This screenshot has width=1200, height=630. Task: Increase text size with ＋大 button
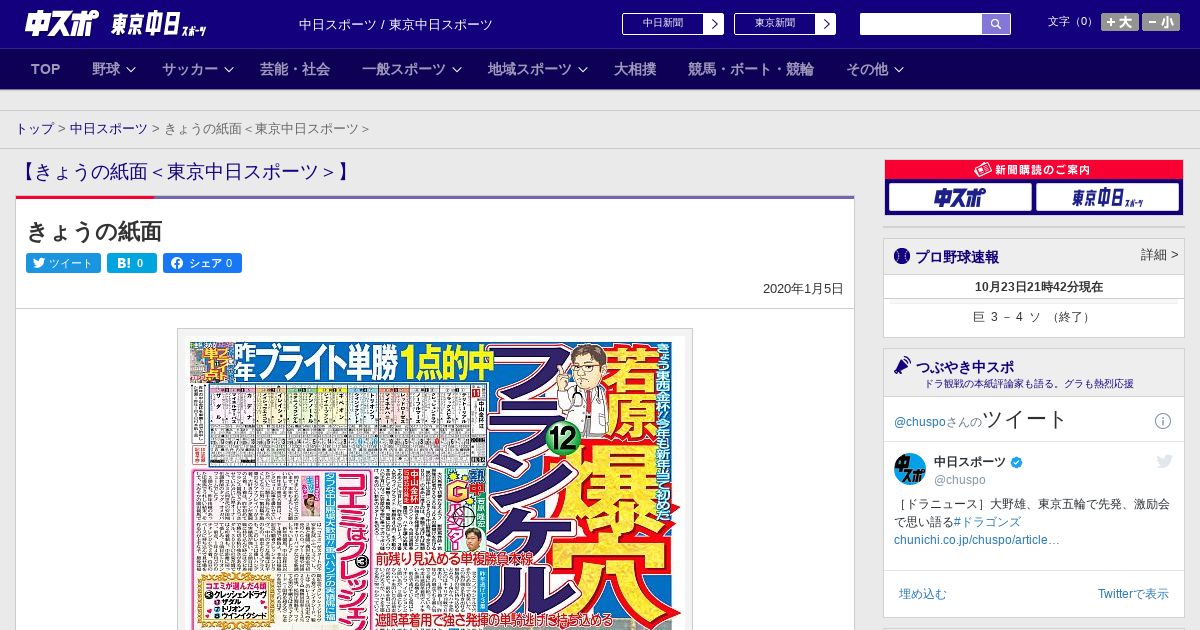coord(1120,22)
